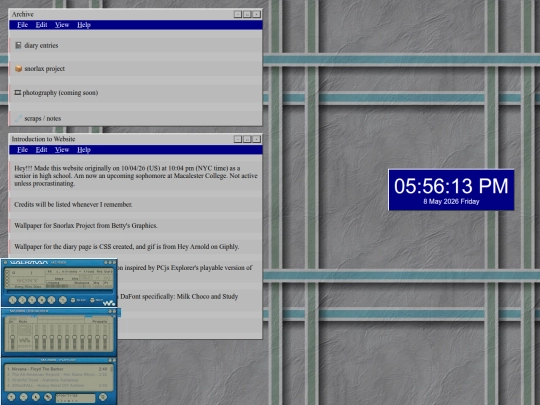
Task: Click the playlist mini time display
Action: click(75, 398)
